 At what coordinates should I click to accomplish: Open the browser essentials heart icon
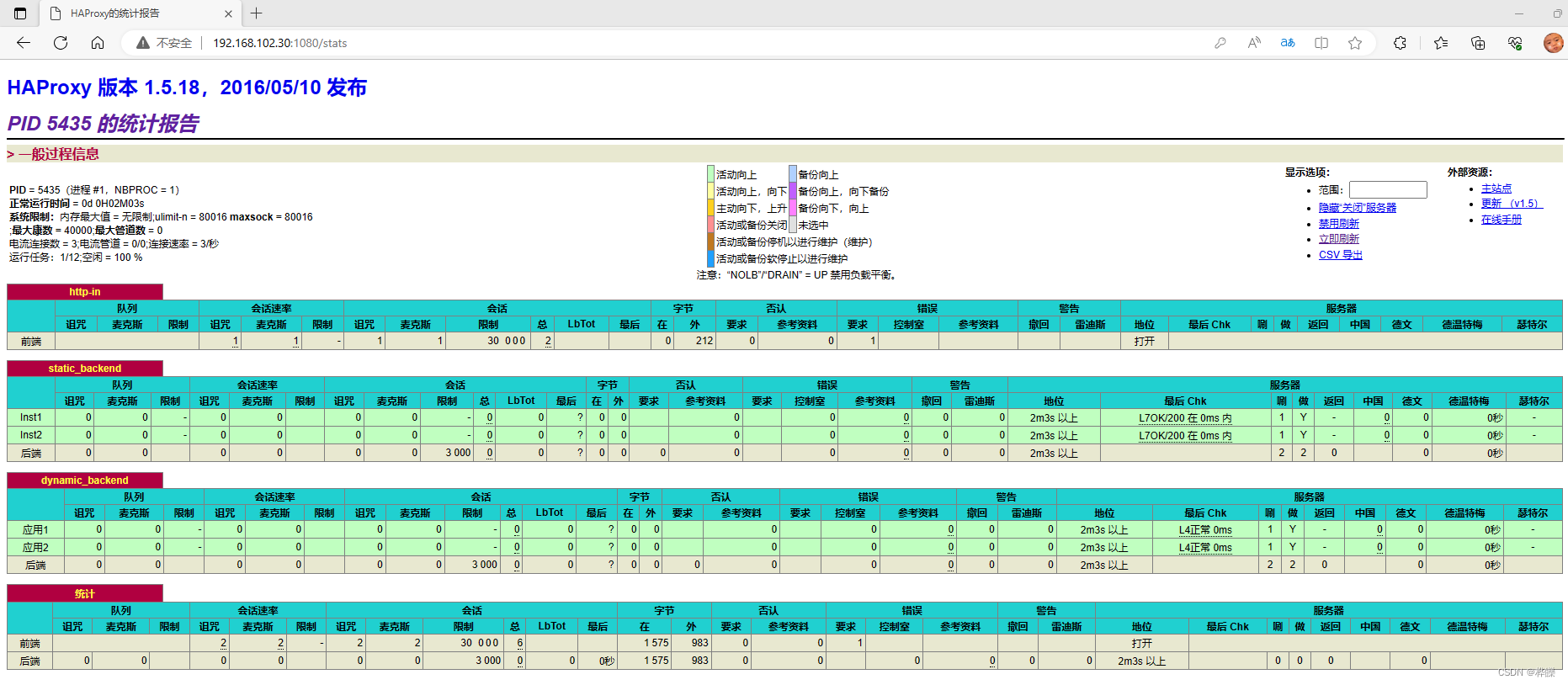pos(1515,43)
